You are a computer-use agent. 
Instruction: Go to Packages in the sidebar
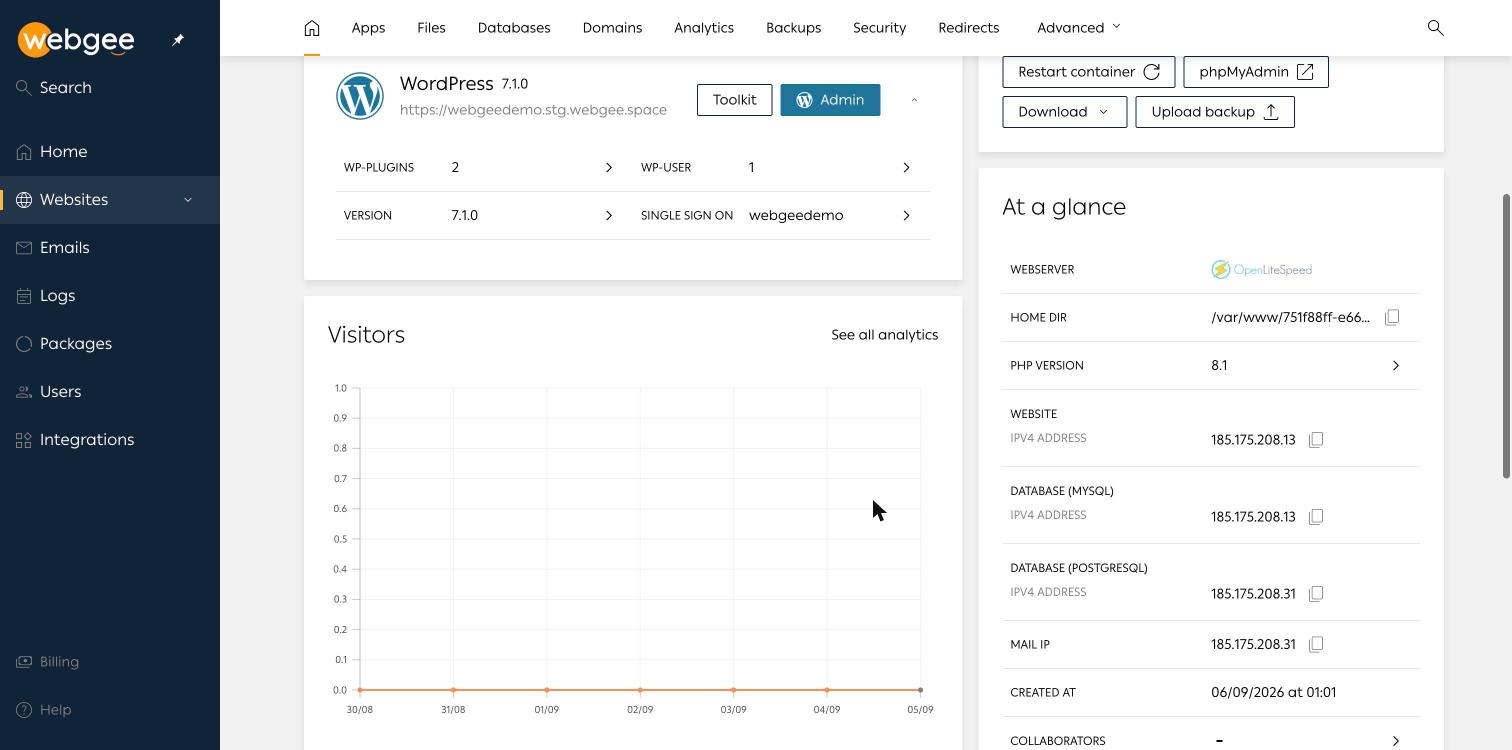[x=110, y=344]
